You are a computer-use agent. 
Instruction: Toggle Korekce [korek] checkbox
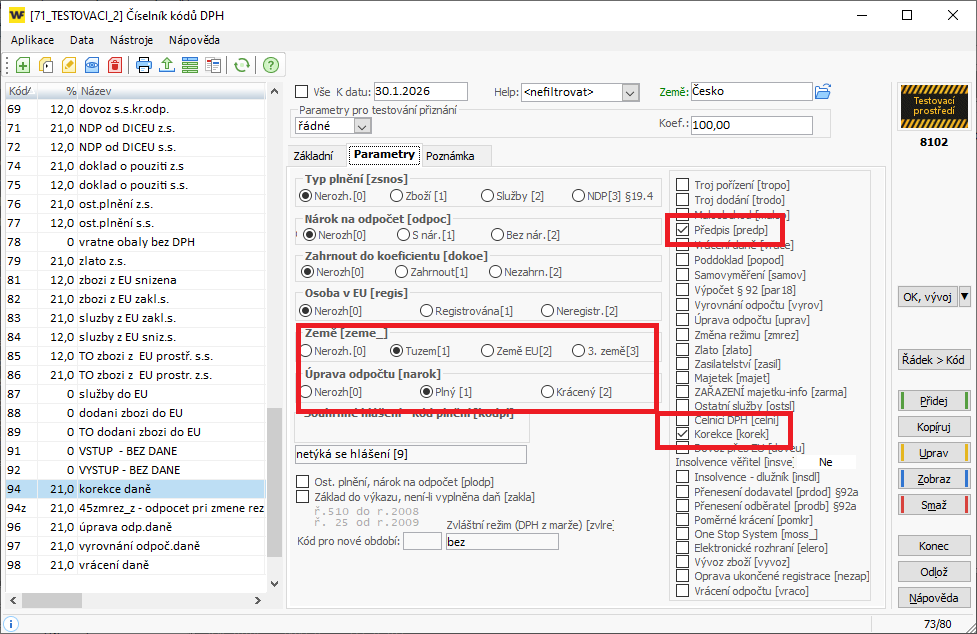tap(683, 434)
